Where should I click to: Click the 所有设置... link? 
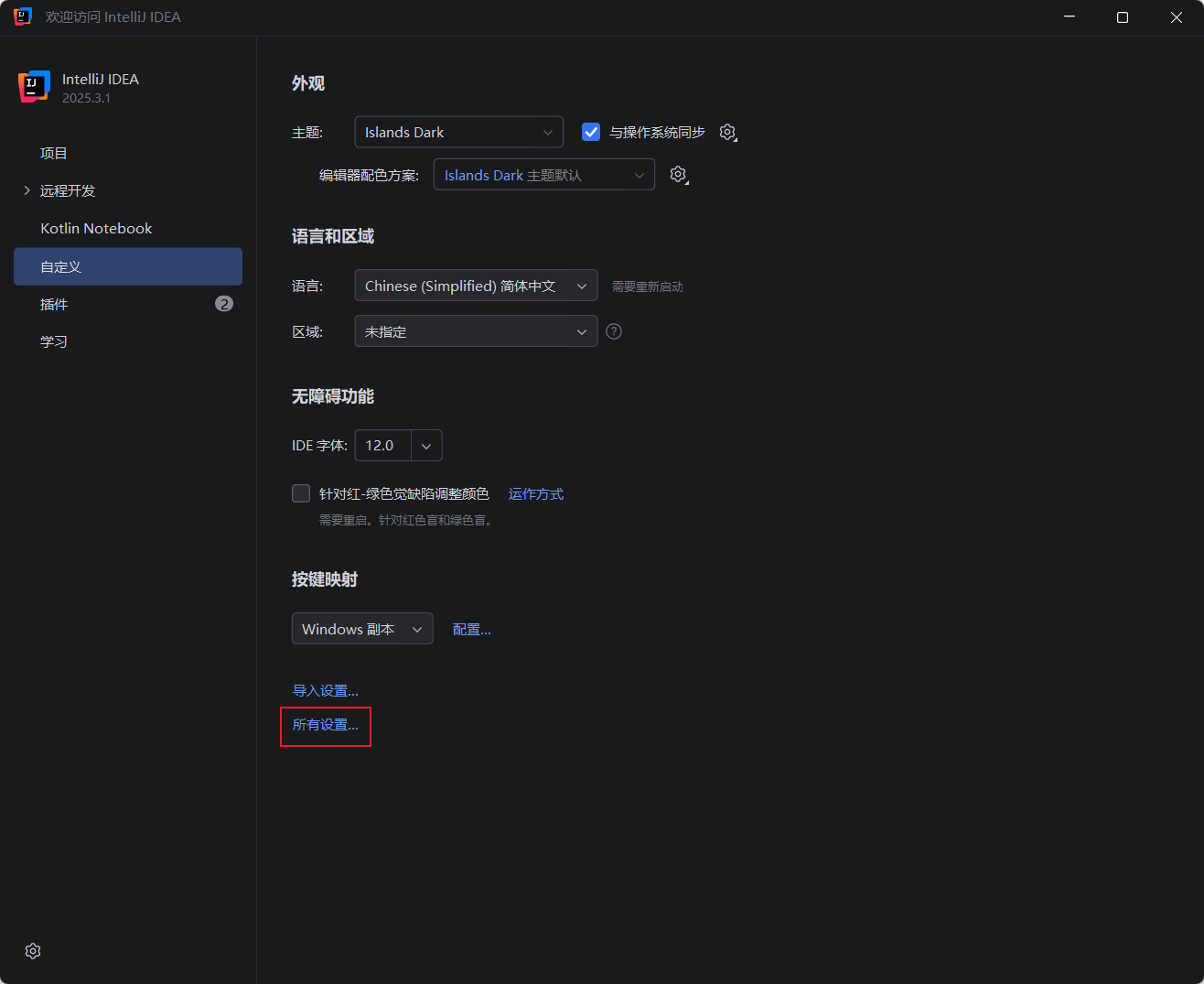click(x=325, y=725)
